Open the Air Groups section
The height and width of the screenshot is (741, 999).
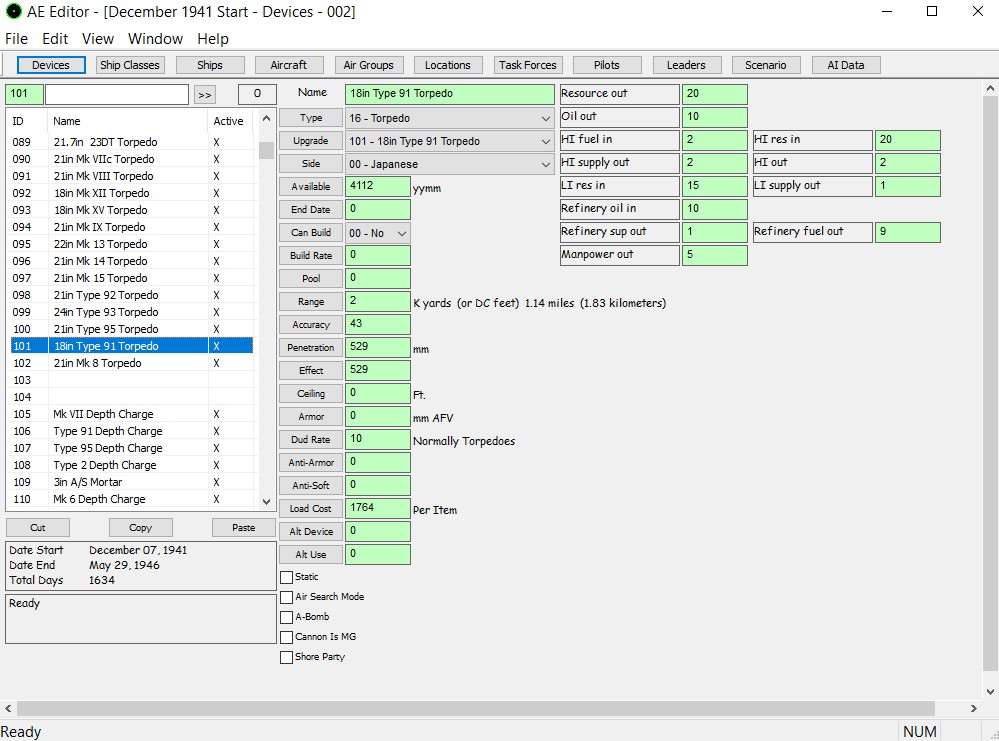click(x=368, y=65)
